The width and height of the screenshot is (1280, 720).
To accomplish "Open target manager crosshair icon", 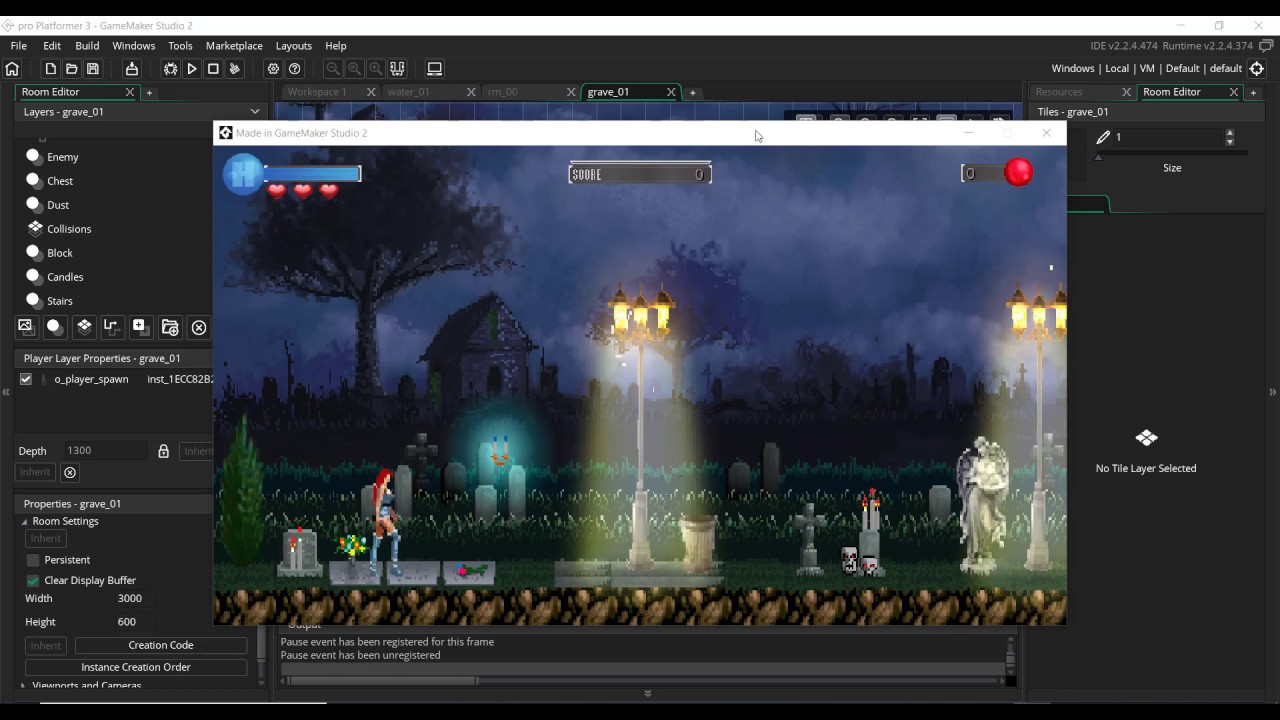I will (x=1258, y=69).
